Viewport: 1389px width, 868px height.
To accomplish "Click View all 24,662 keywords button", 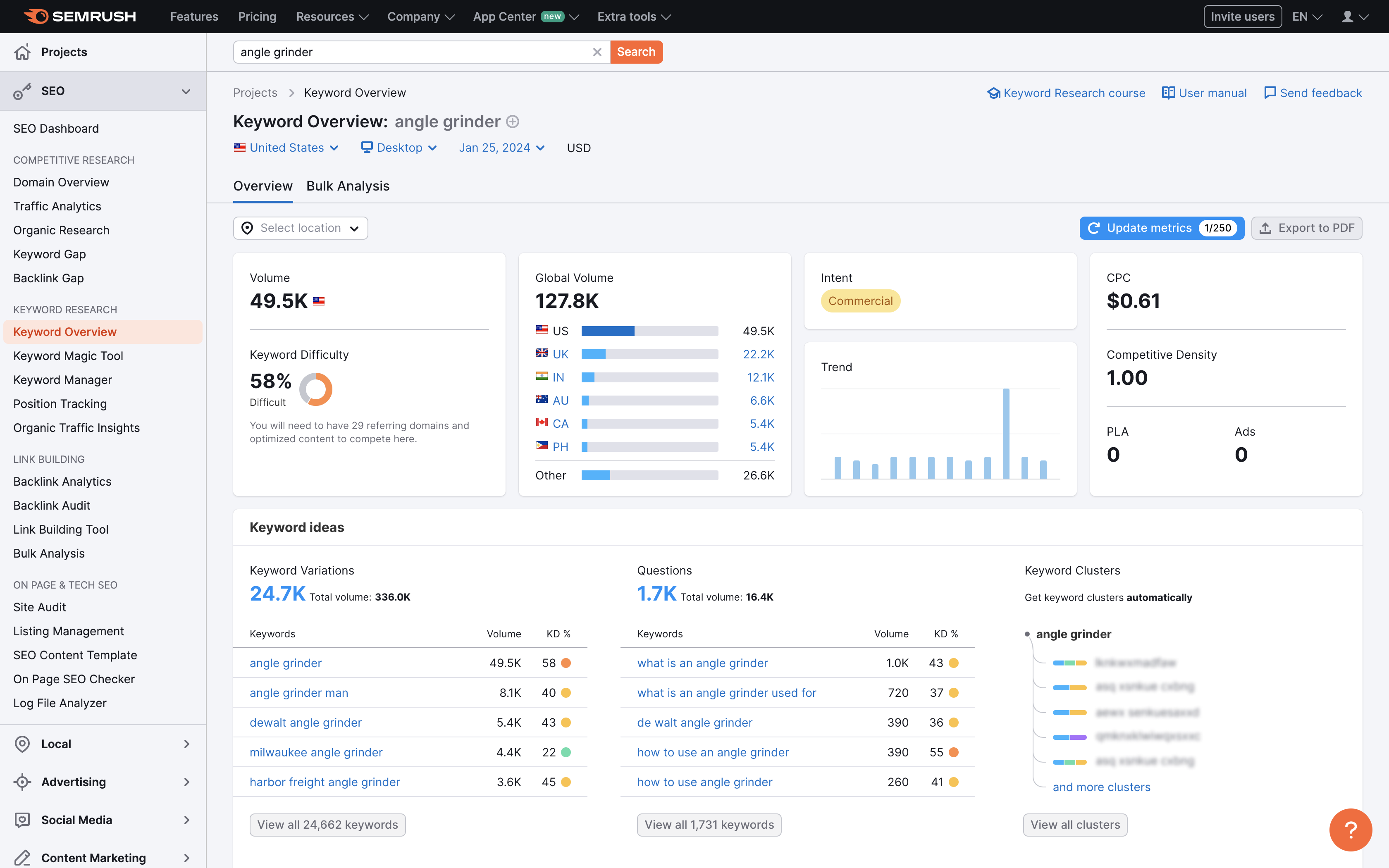I will point(327,824).
